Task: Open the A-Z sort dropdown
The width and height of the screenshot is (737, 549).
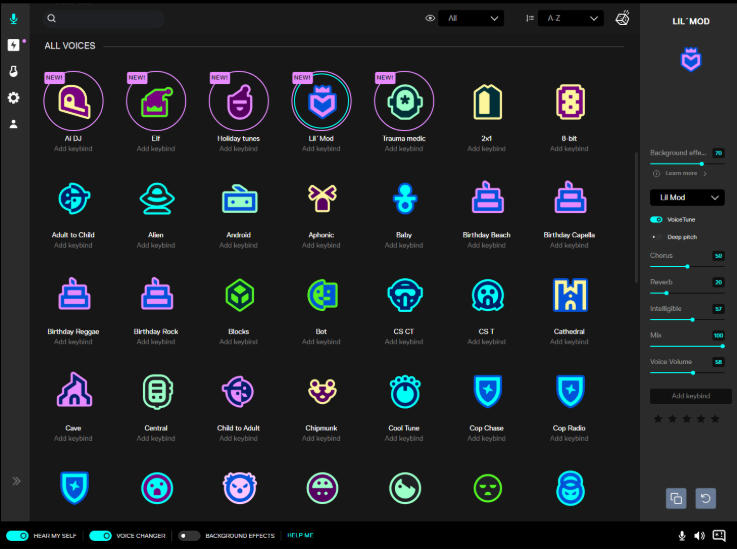Action: click(x=571, y=18)
